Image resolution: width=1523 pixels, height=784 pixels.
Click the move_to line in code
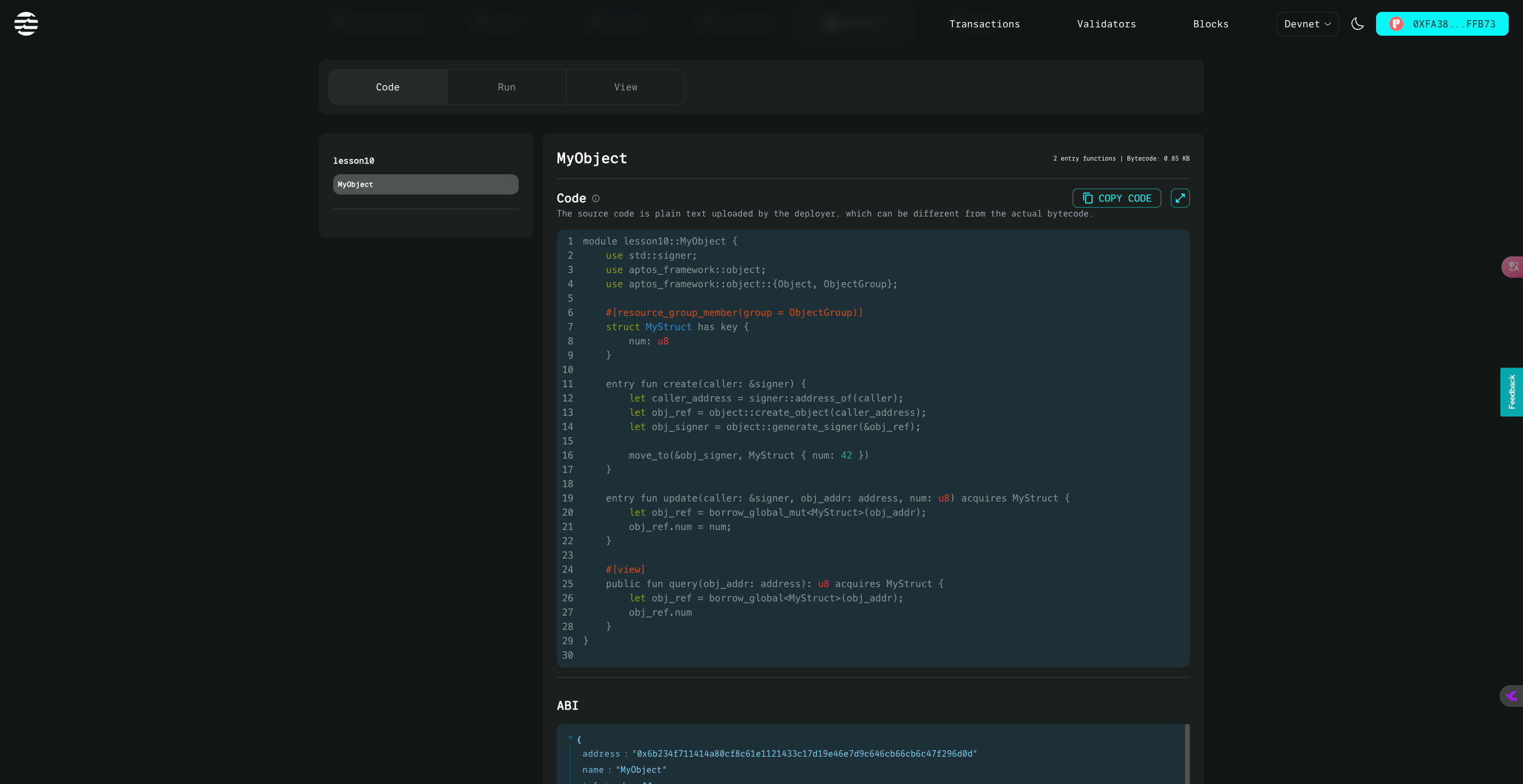click(x=748, y=455)
